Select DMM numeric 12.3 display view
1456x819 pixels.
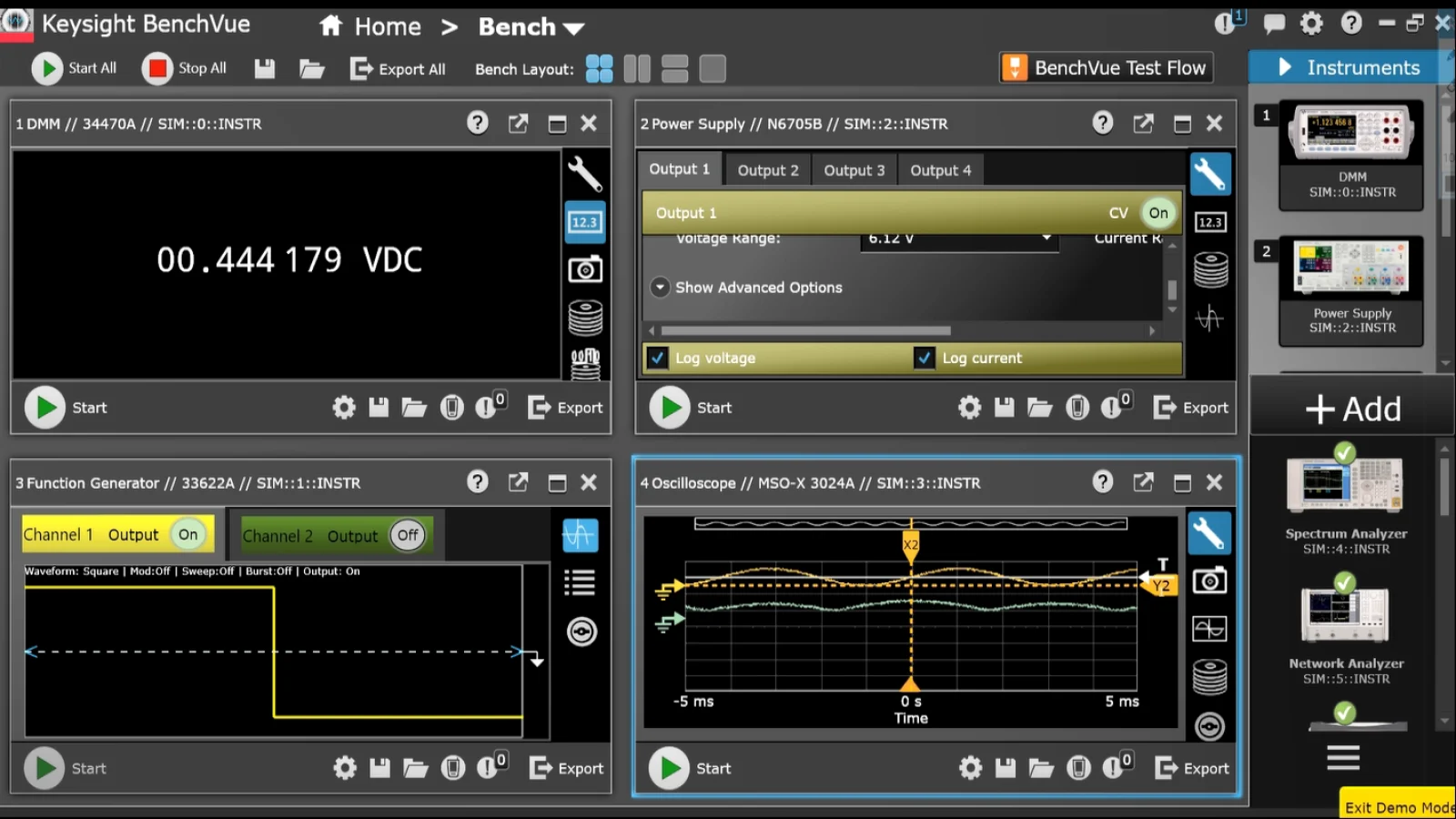[x=584, y=221]
